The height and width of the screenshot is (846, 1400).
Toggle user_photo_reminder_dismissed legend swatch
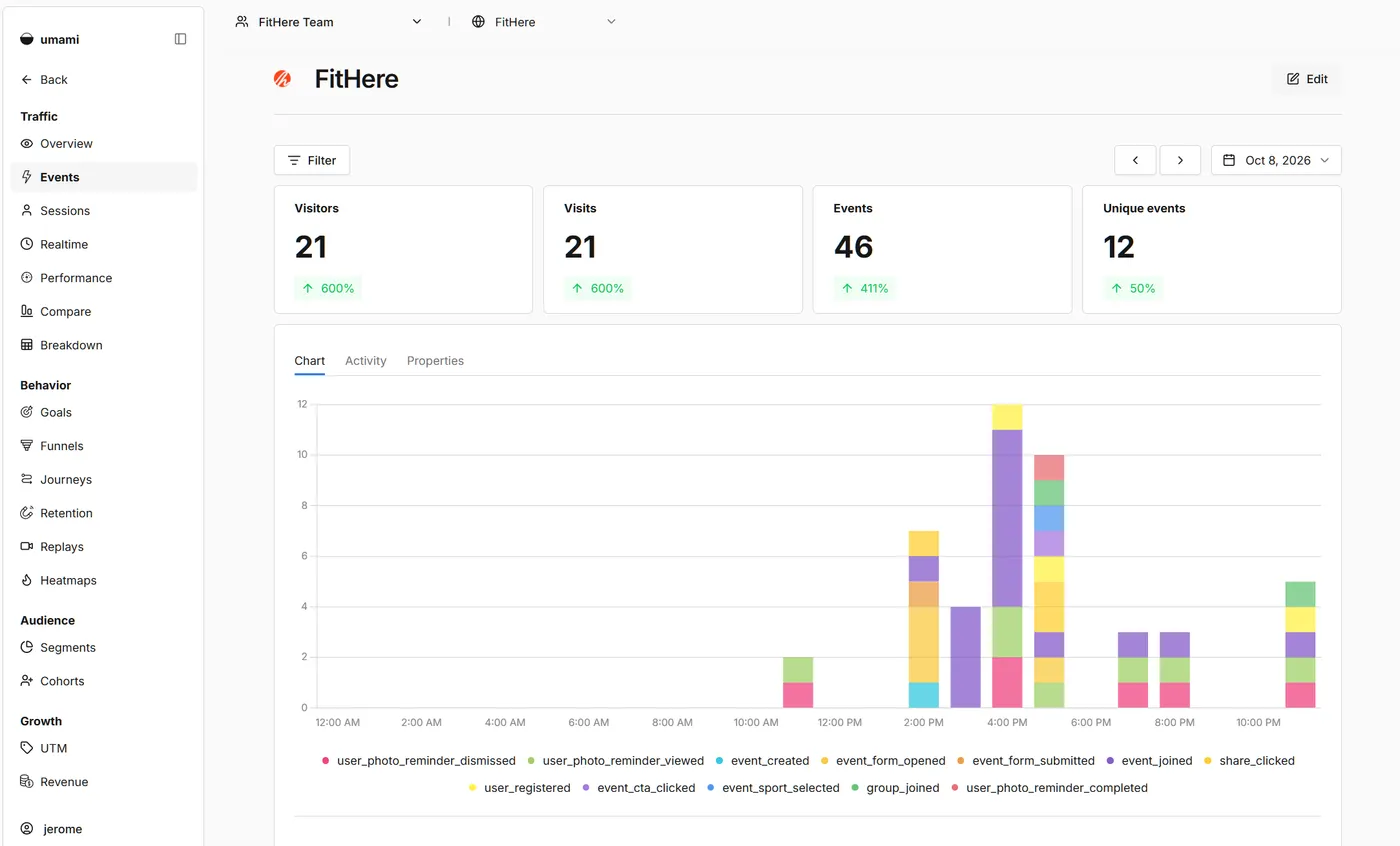(325, 761)
